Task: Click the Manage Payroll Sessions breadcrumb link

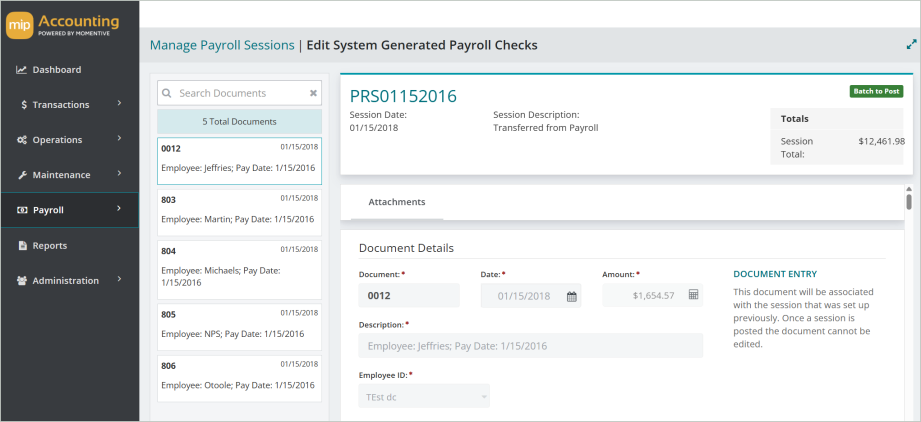Action: pos(222,45)
